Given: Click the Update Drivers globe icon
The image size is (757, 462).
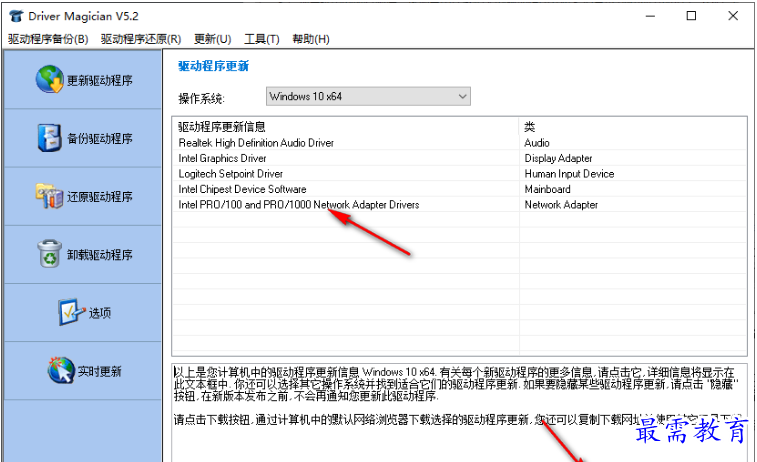Looking at the screenshot, I should click(49, 79).
